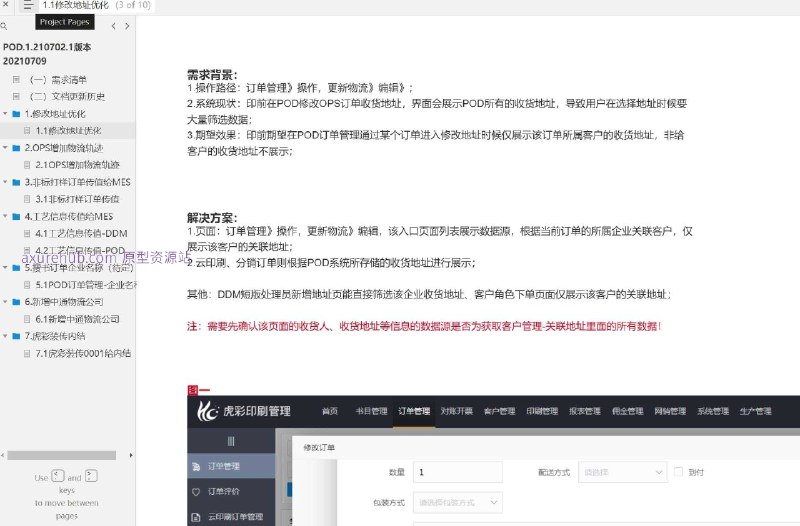Open the 2.1OPS增加物流轨迹 page

pyautogui.click(x=78, y=165)
